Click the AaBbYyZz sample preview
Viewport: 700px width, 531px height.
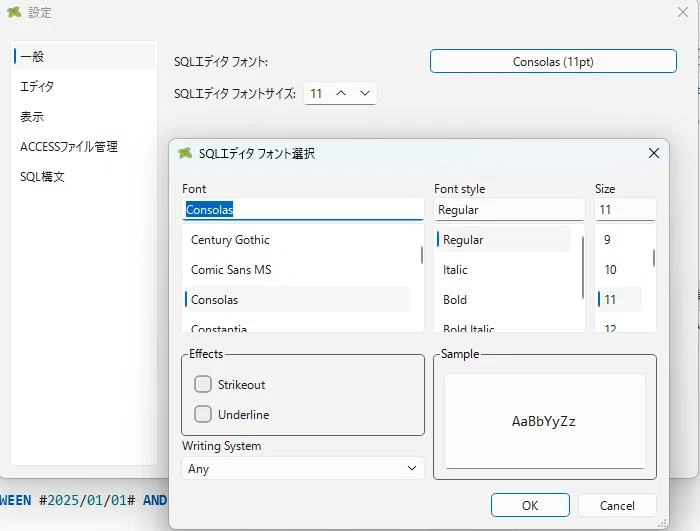(x=543, y=421)
